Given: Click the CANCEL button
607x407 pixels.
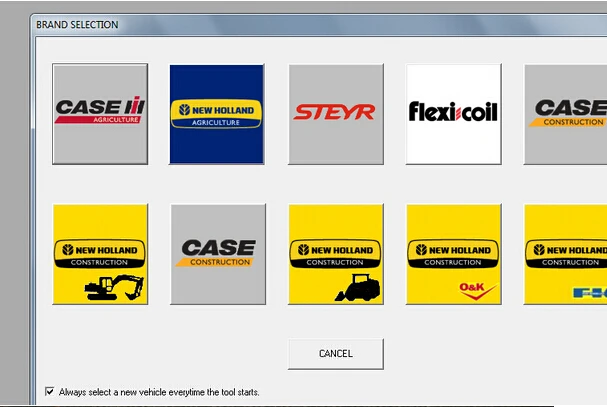Looking at the screenshot, I should pos(336,354).
